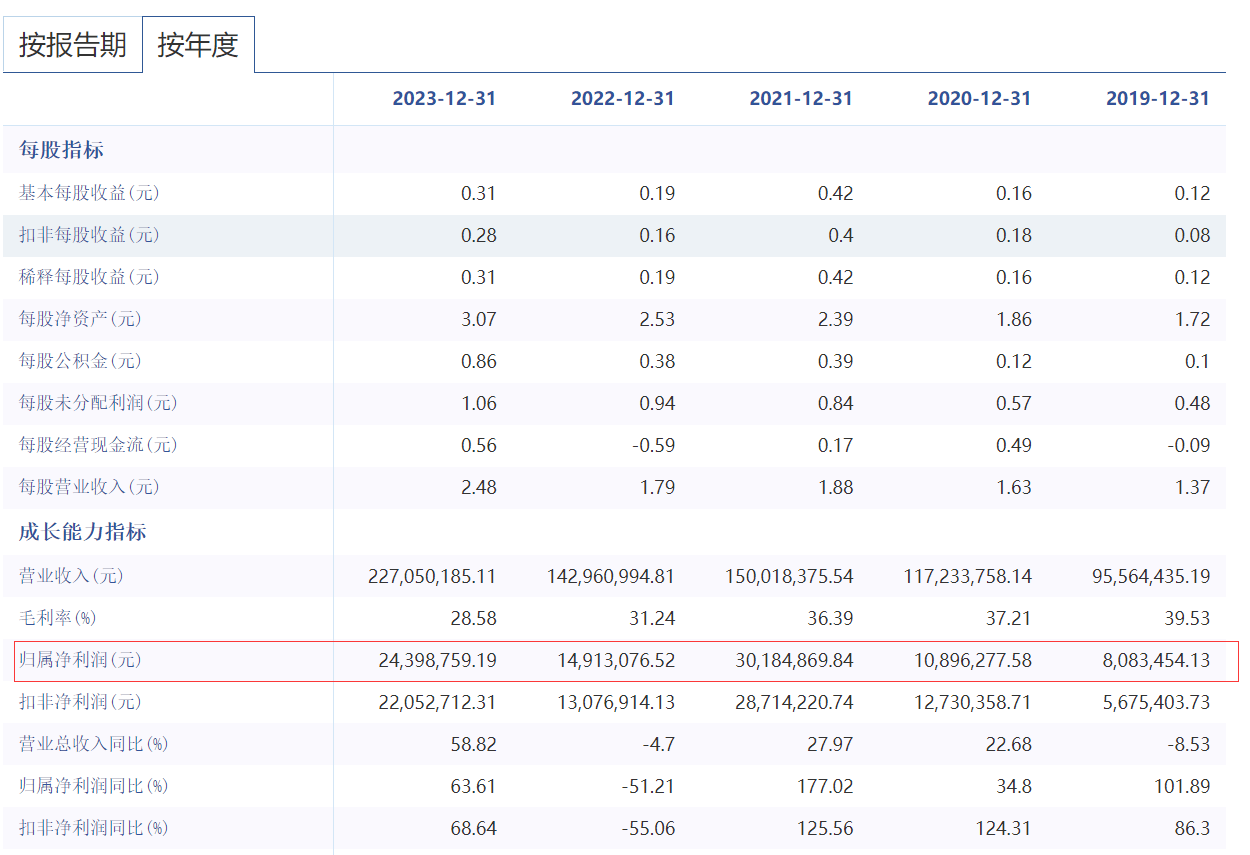Click the 2023-12-31 column header
The width and height of the screenshot is (1250, 855).
coord(444,99)
